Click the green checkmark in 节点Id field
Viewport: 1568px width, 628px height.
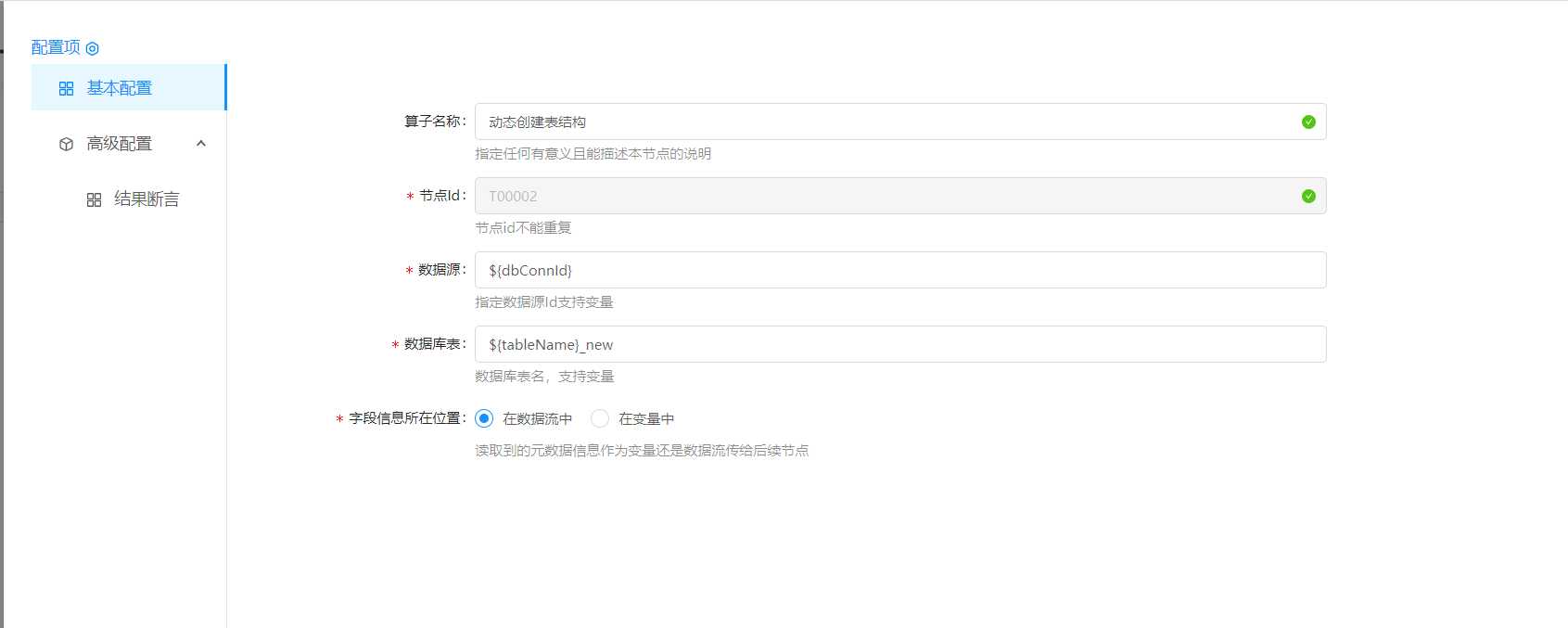tap(1308, 196)
